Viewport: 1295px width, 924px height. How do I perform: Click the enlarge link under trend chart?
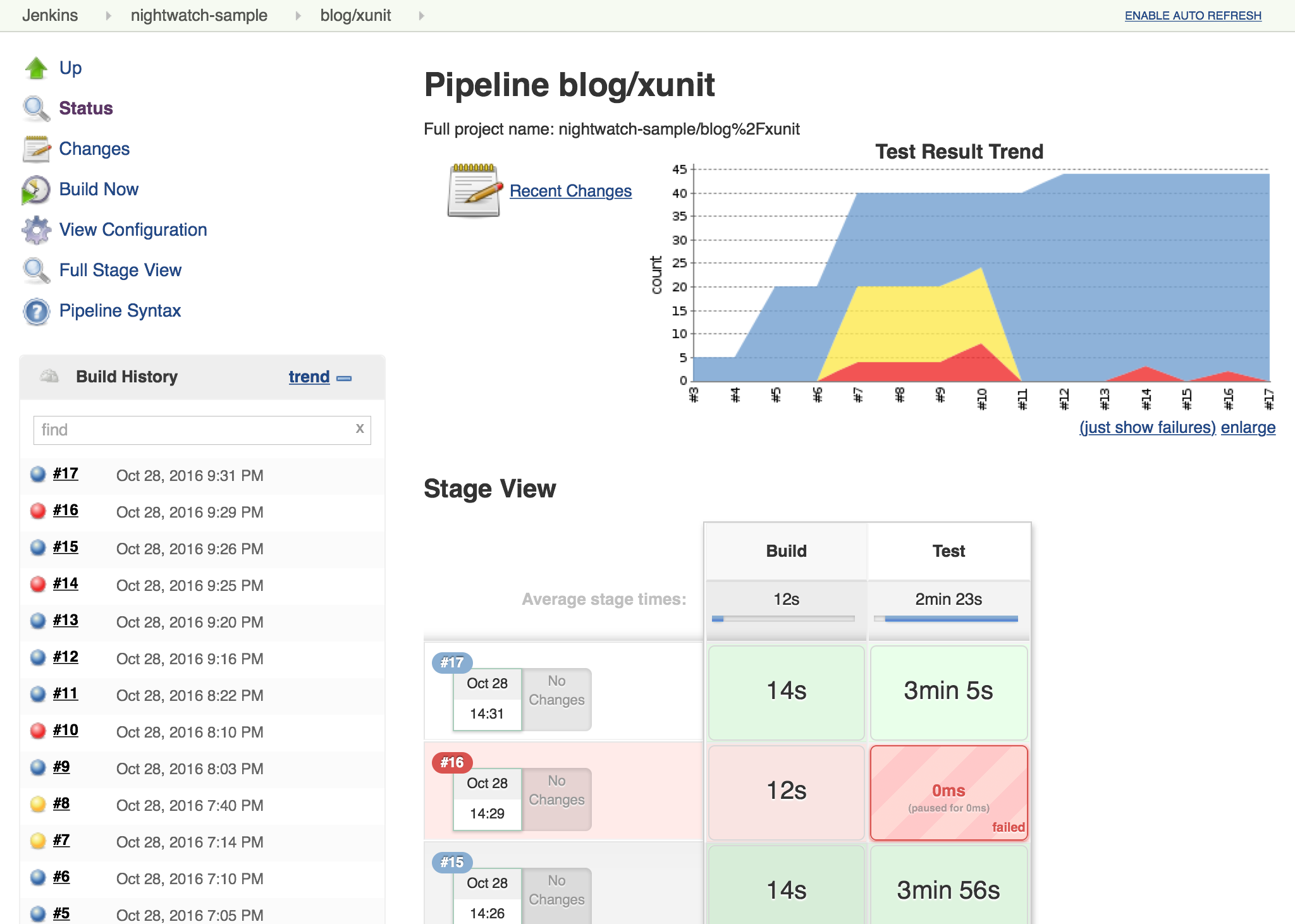pyautogui.click(x=1248, y=428)
